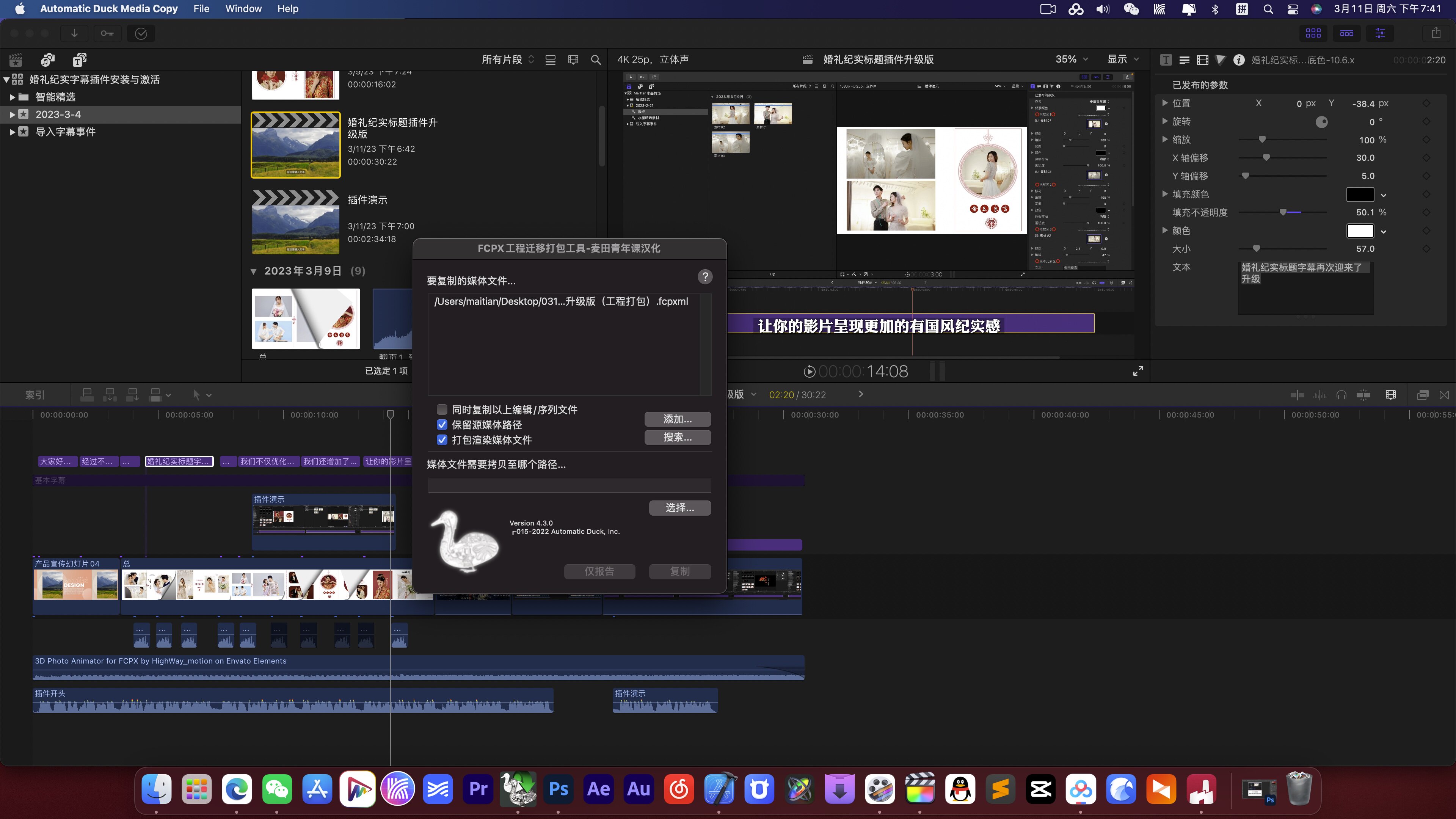Open the Window menu
Screen dimensions: 1456x819
pos(243,8)
